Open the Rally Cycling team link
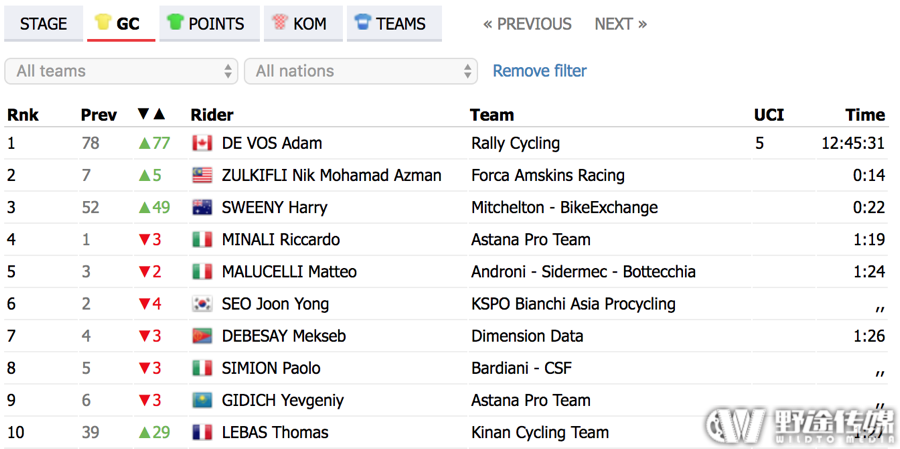Viewport: 900px width, 449px height. tap(515, 144)
